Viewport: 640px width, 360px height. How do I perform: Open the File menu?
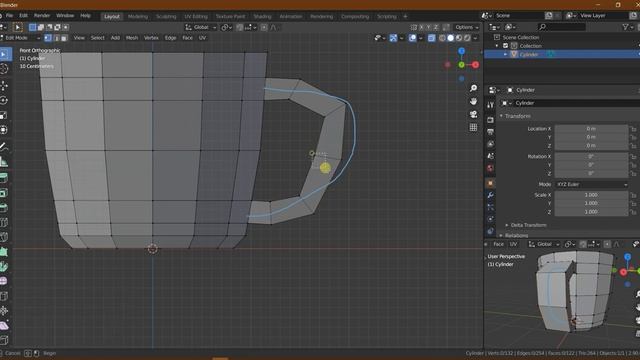click(9, 16)
